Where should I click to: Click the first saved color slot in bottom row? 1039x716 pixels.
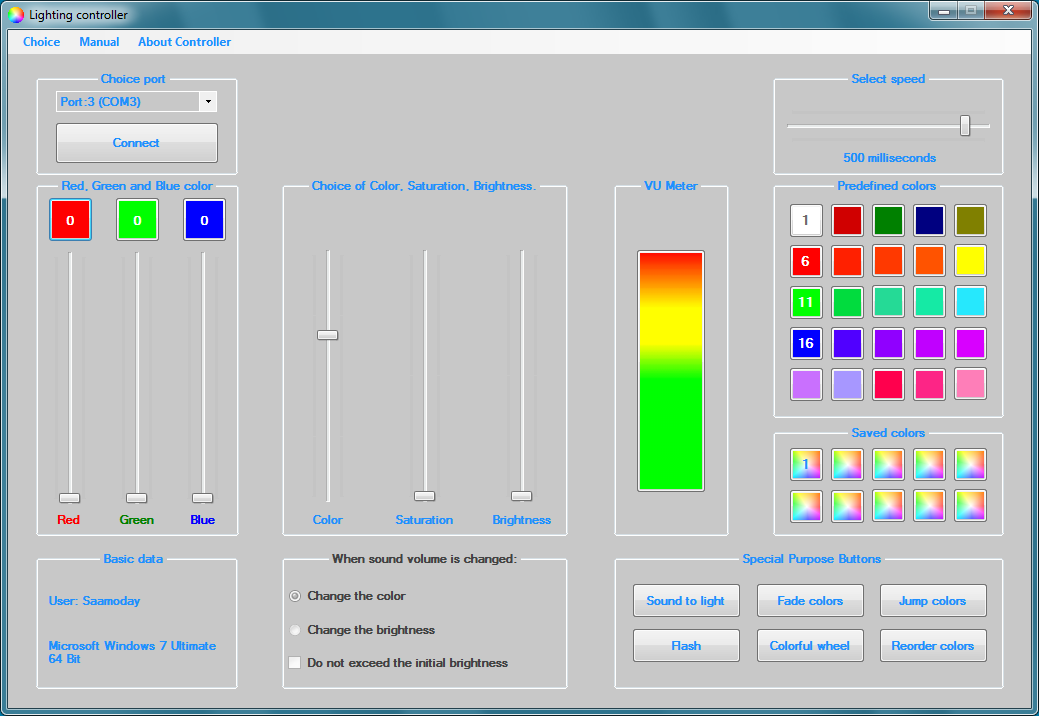pos(806,506)
